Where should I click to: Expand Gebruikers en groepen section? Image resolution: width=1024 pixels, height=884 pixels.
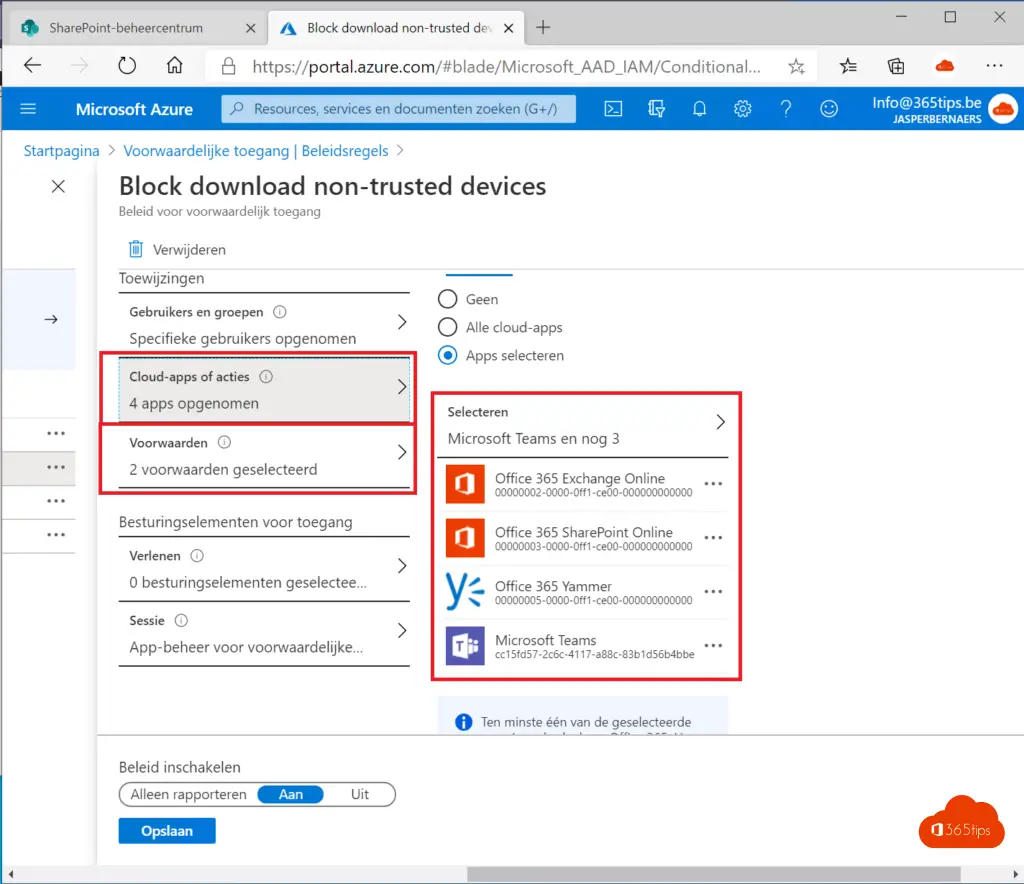(x=264, y=325)
